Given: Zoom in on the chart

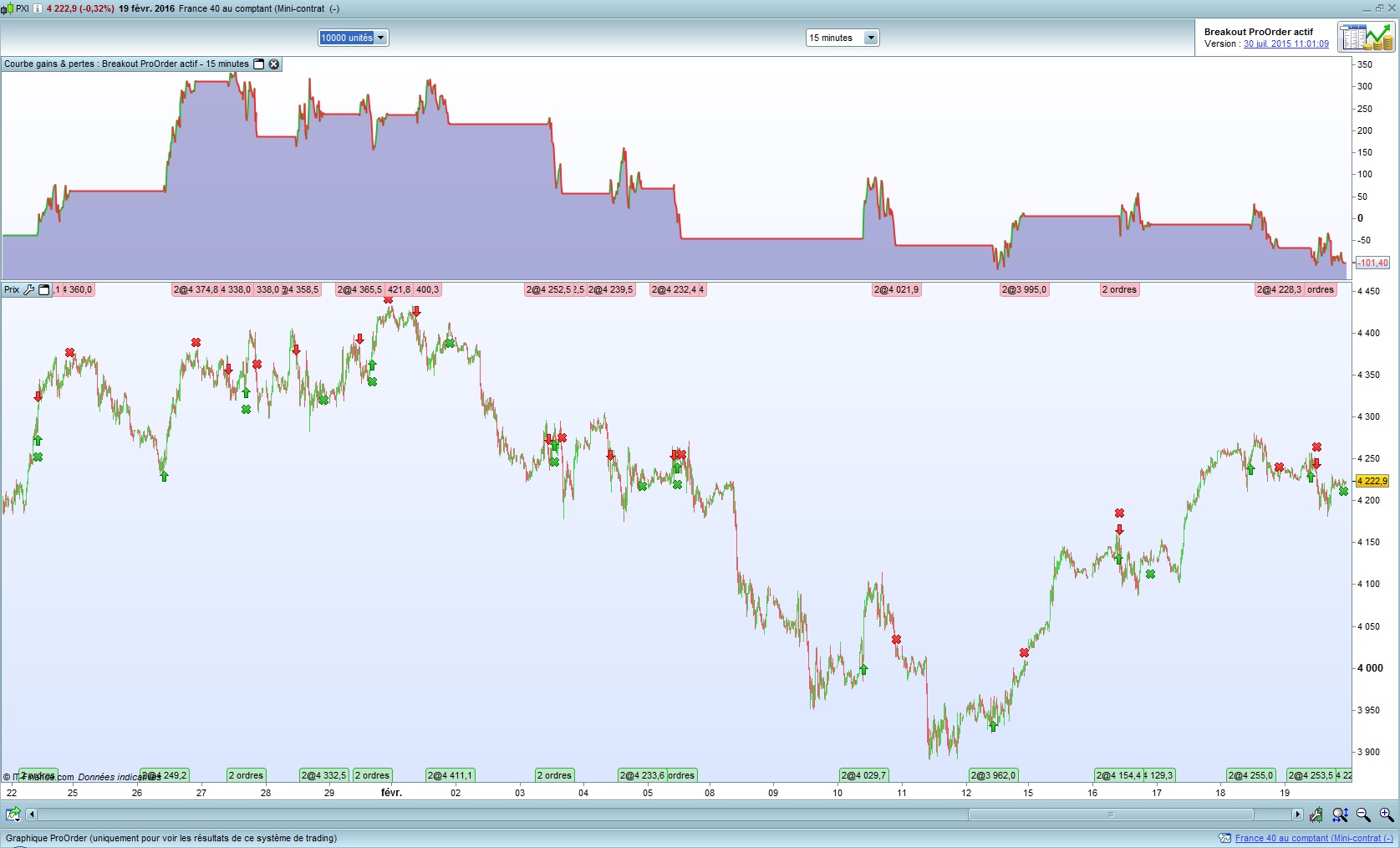Looking at the screenshot, I should [x=1387, y=814].
